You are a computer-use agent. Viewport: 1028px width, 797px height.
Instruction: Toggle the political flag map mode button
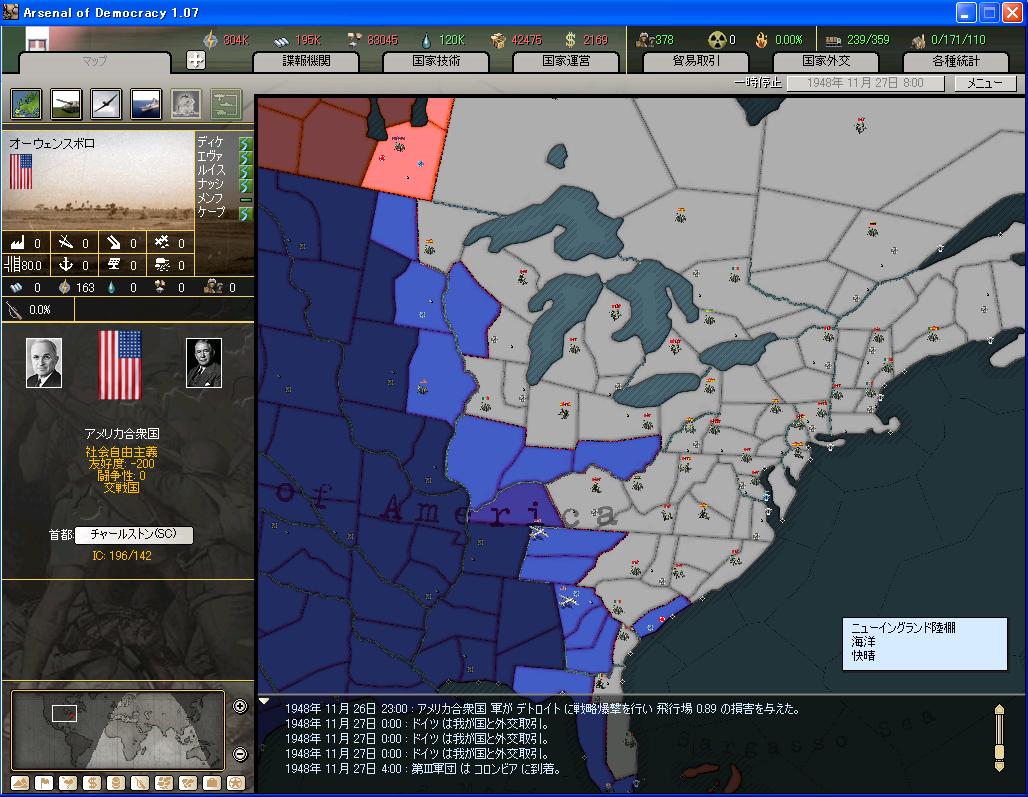pos(45,783)
